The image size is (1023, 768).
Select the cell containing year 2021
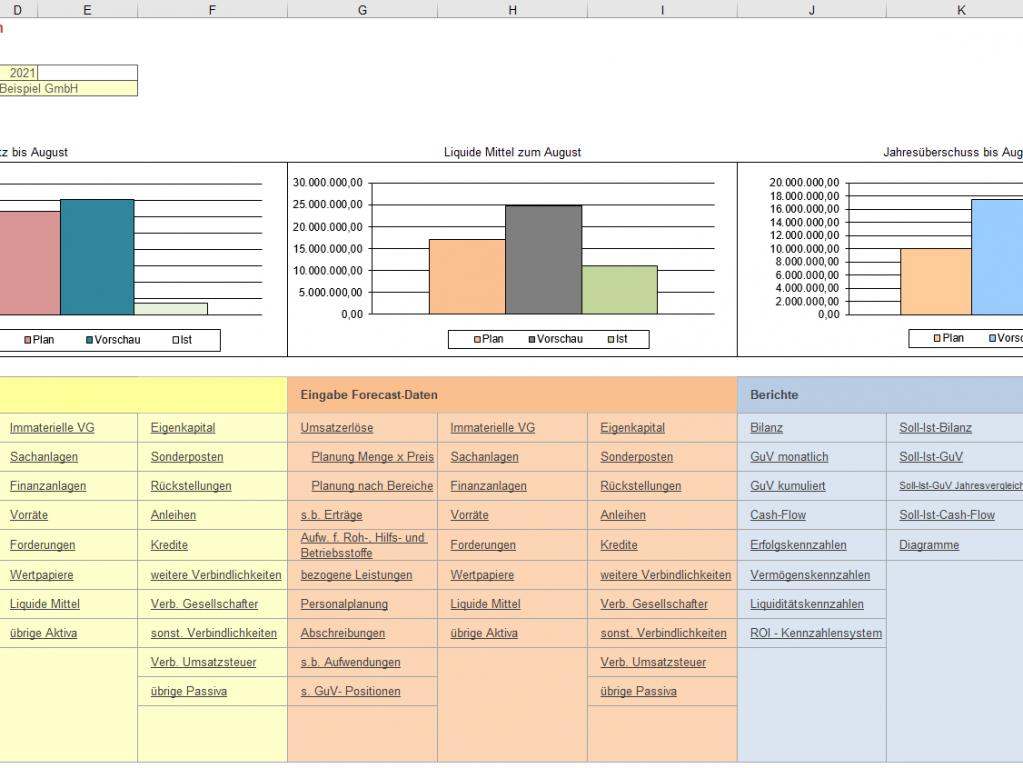pyautogui.click(x=22, y=73)
